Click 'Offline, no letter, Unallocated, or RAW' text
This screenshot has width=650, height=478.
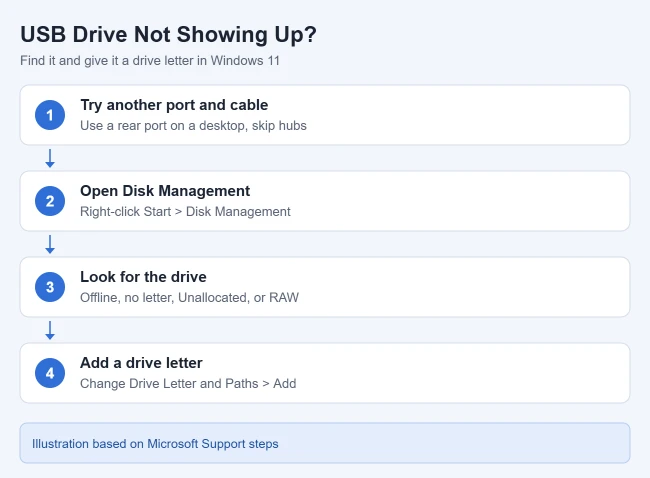(189, 298)
